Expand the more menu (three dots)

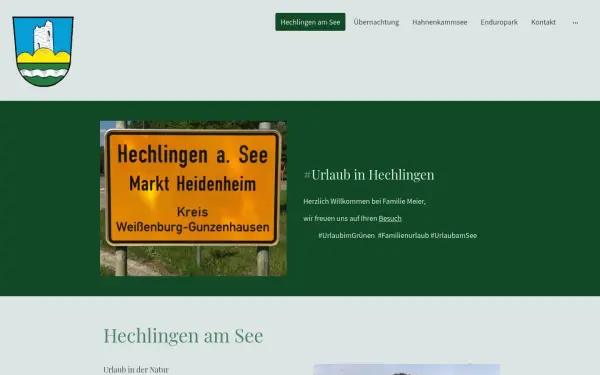coord(575,23)
